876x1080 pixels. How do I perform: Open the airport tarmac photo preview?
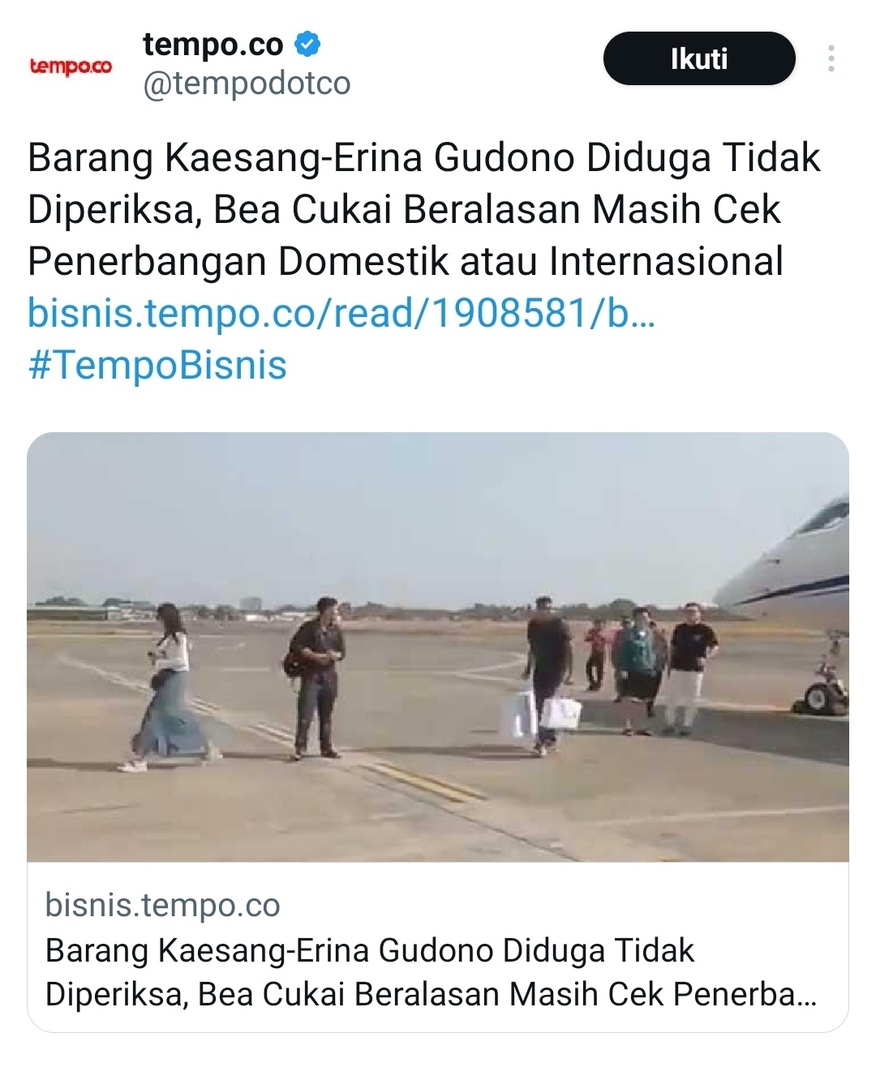(x=438, y=647)
